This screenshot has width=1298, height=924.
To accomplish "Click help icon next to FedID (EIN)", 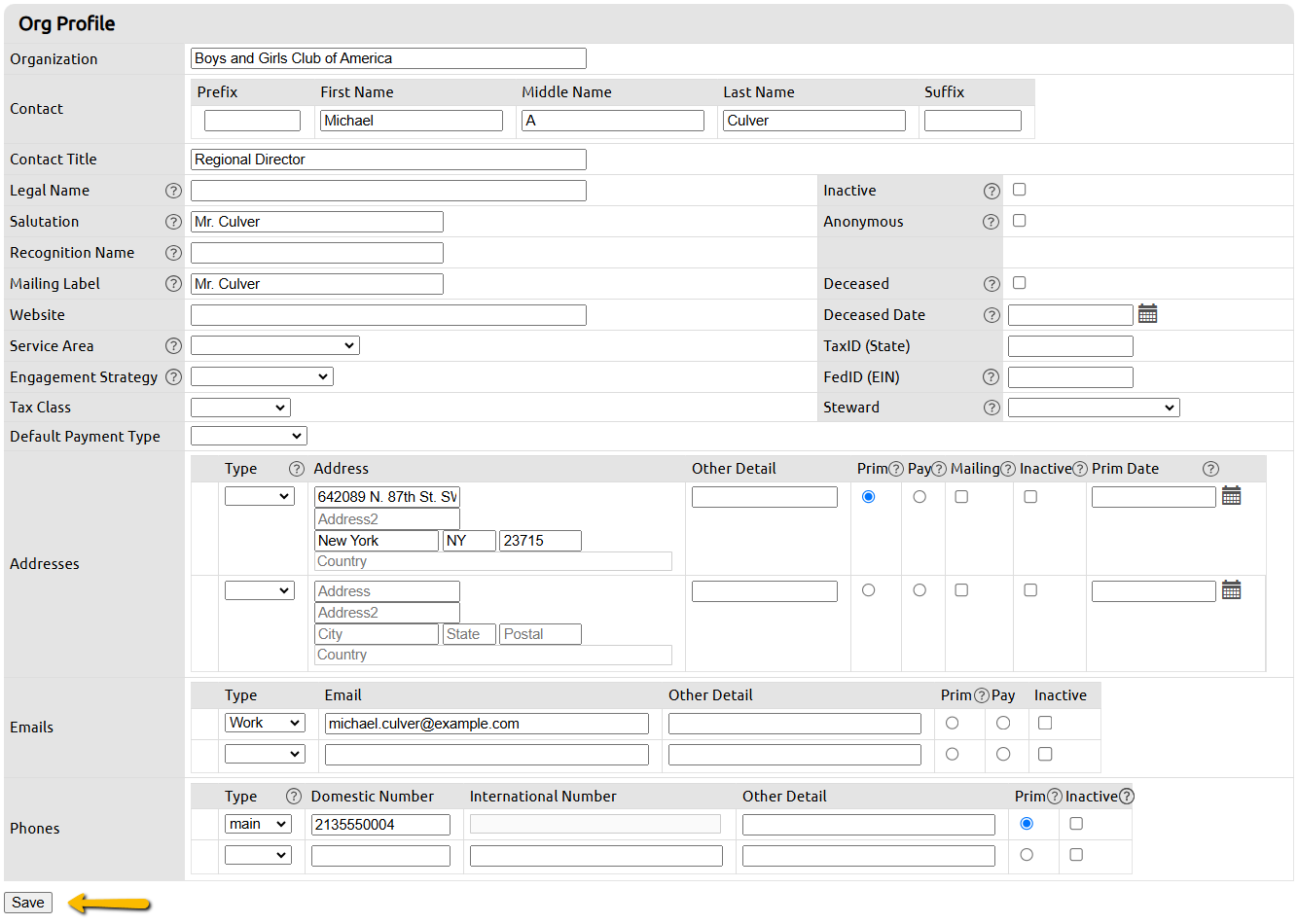I will (992, 377).
